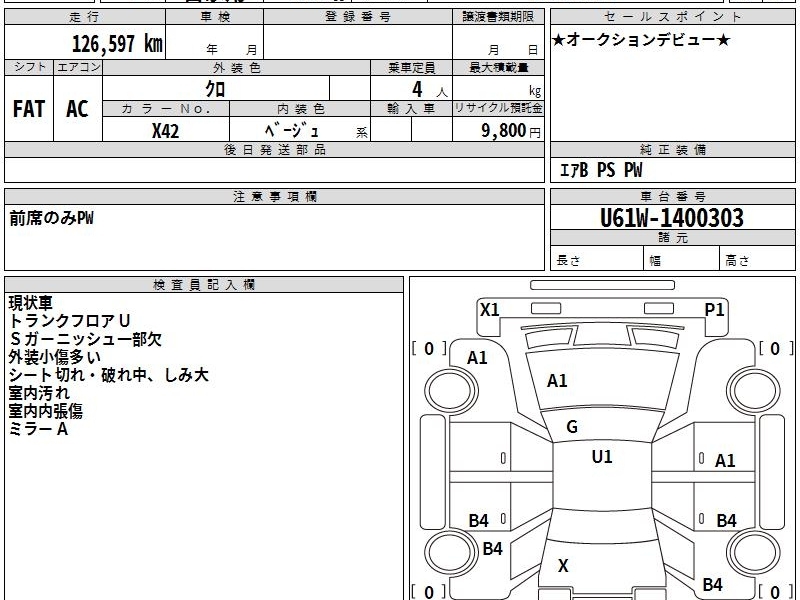This screenshot has height=600, width=800.
Task: Click the 乗車定員 header
Action: point(411,67)
